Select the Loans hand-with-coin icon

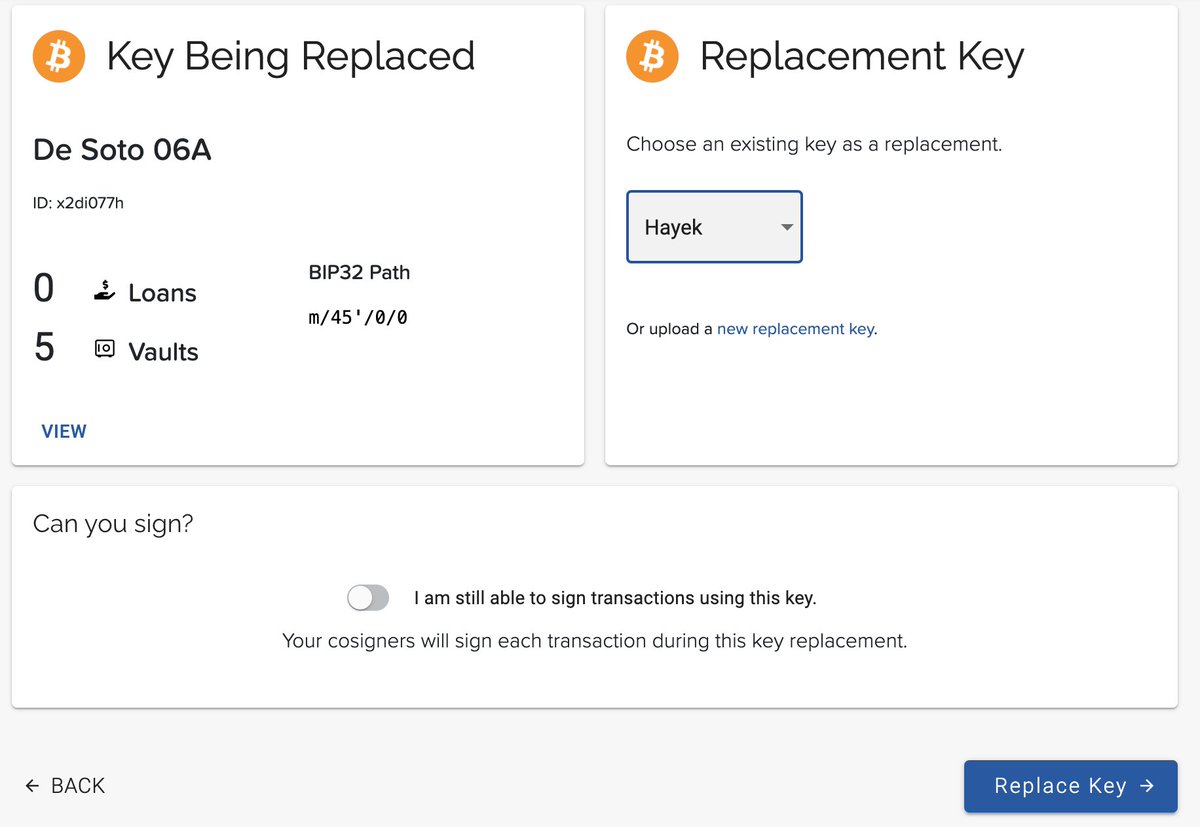[x=103, y=292]
